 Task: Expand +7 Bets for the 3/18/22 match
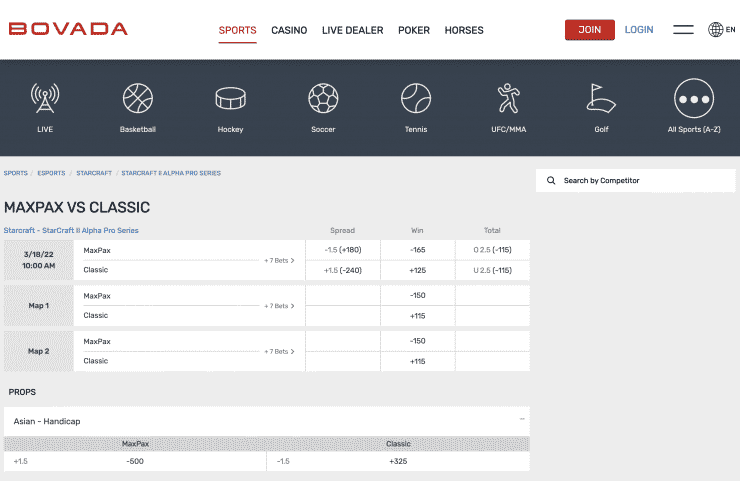pos(279,261)
